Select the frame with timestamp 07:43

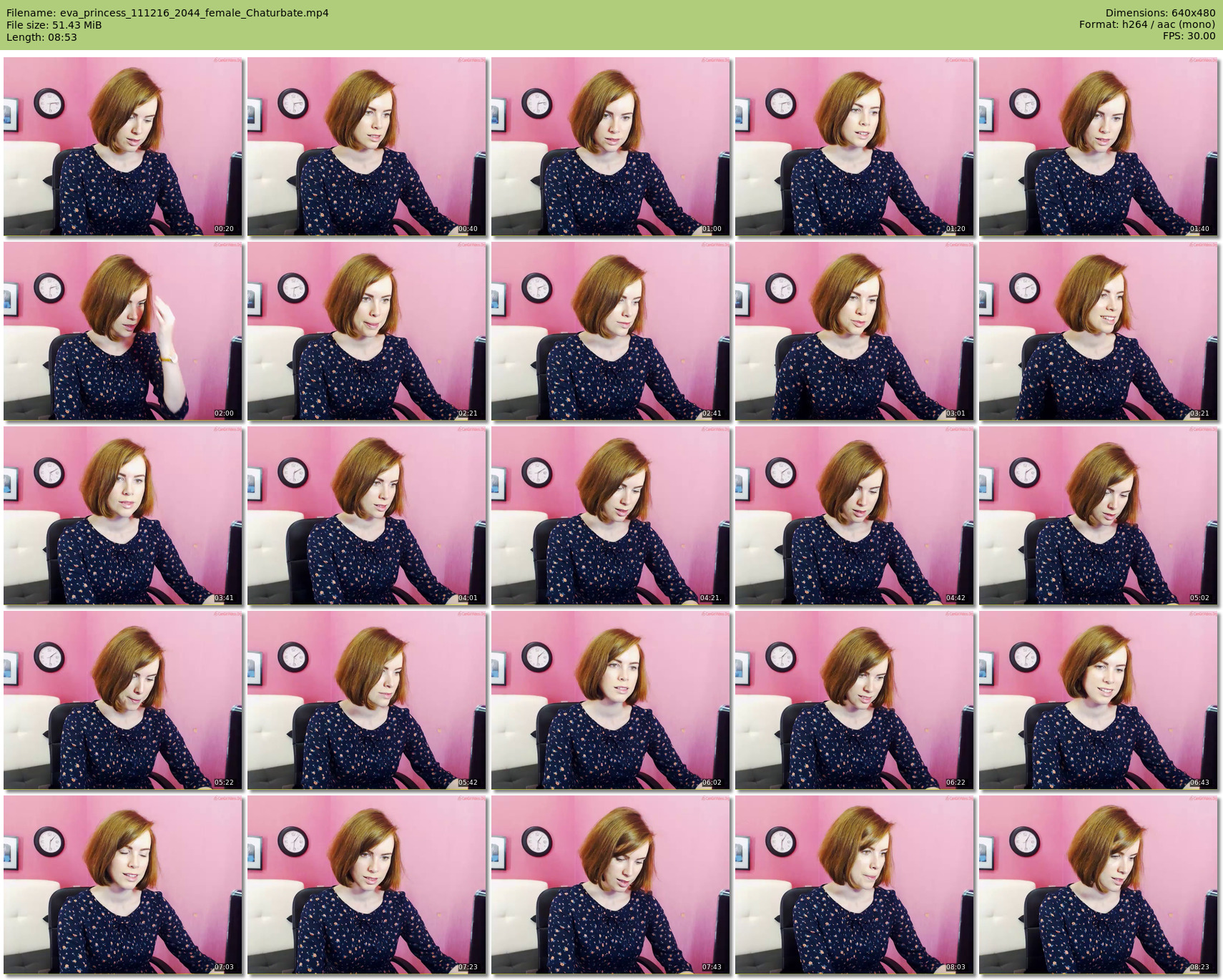pyautogui.click(x=611, y=885)
